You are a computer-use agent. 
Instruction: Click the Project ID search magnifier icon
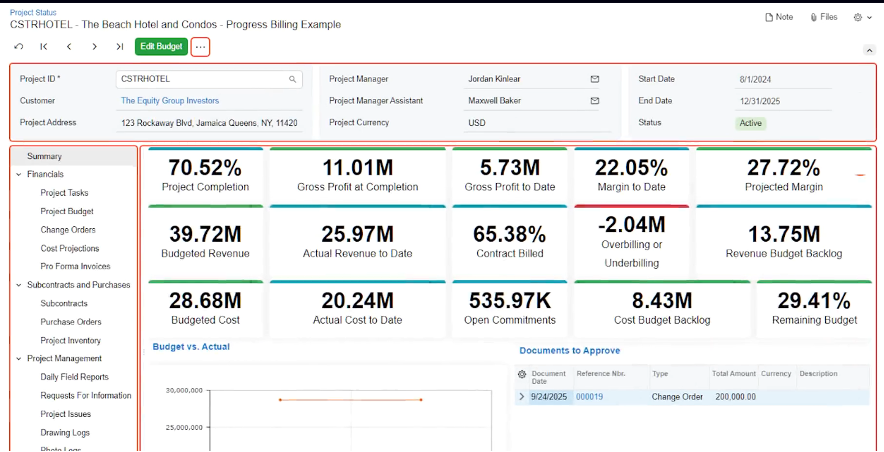tap(293, 79)
